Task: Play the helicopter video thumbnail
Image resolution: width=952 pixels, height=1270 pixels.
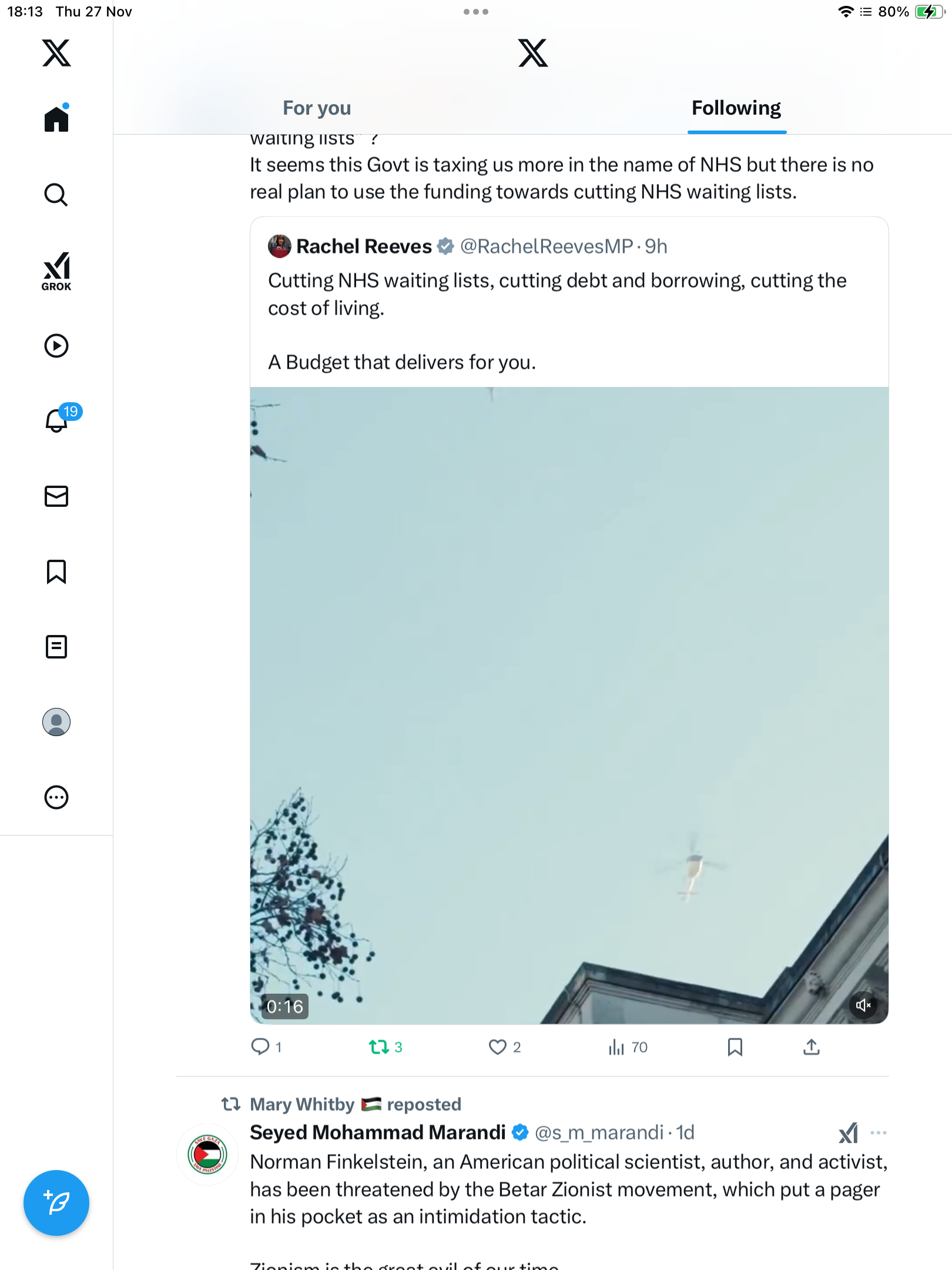Action: [x=569, y=705]
